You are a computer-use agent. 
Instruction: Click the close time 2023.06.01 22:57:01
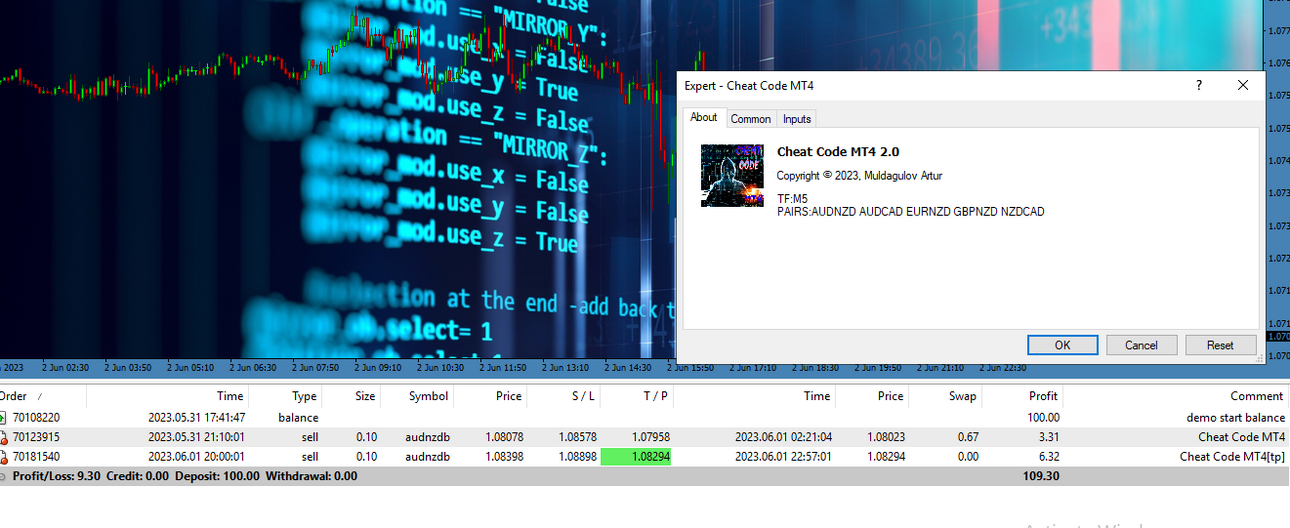coord(783,456)
